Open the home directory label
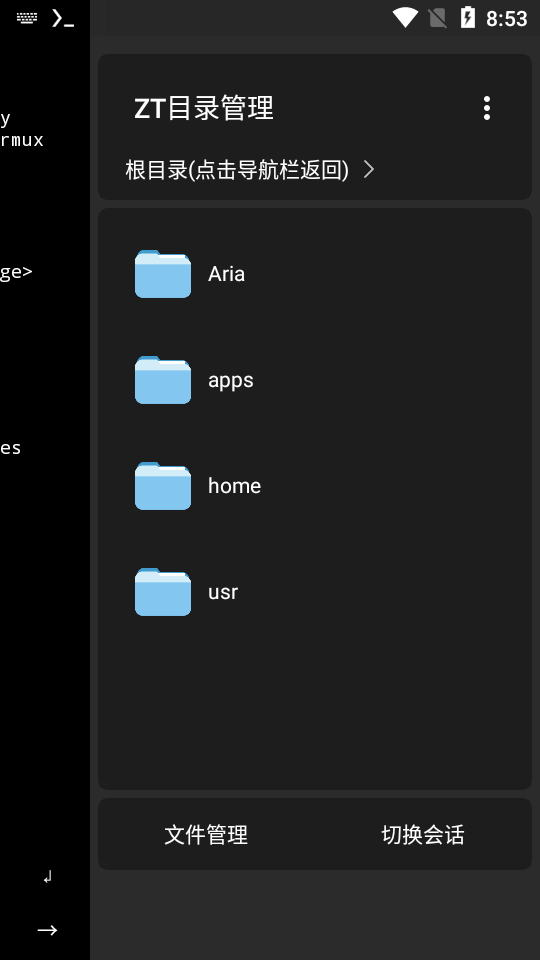540x960 pixels. [x=234, y=486]
